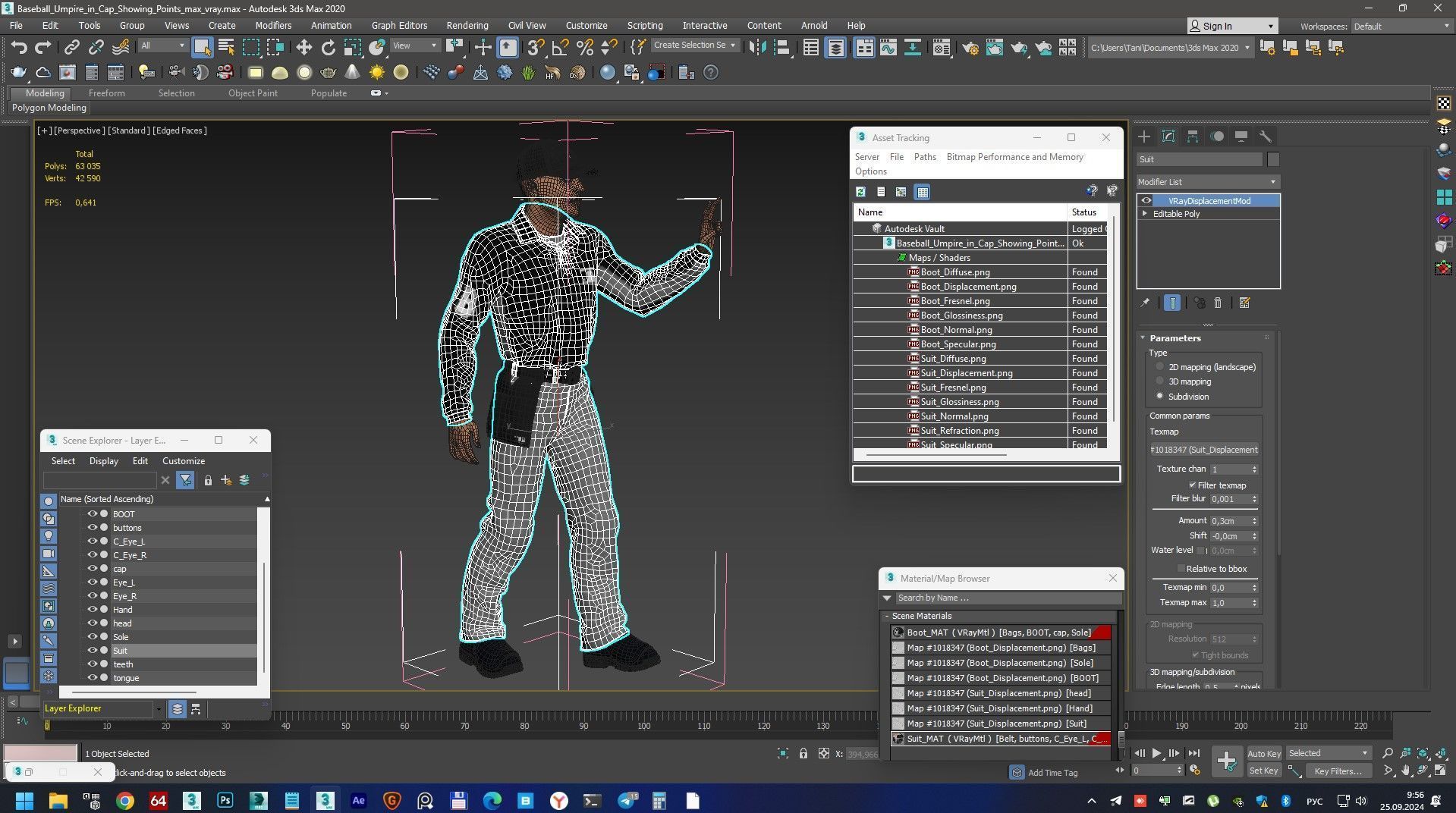The image size is (1456, 813).
Task: Click Pin Stack icon under modifier list
Action: tap(1145, 303)
